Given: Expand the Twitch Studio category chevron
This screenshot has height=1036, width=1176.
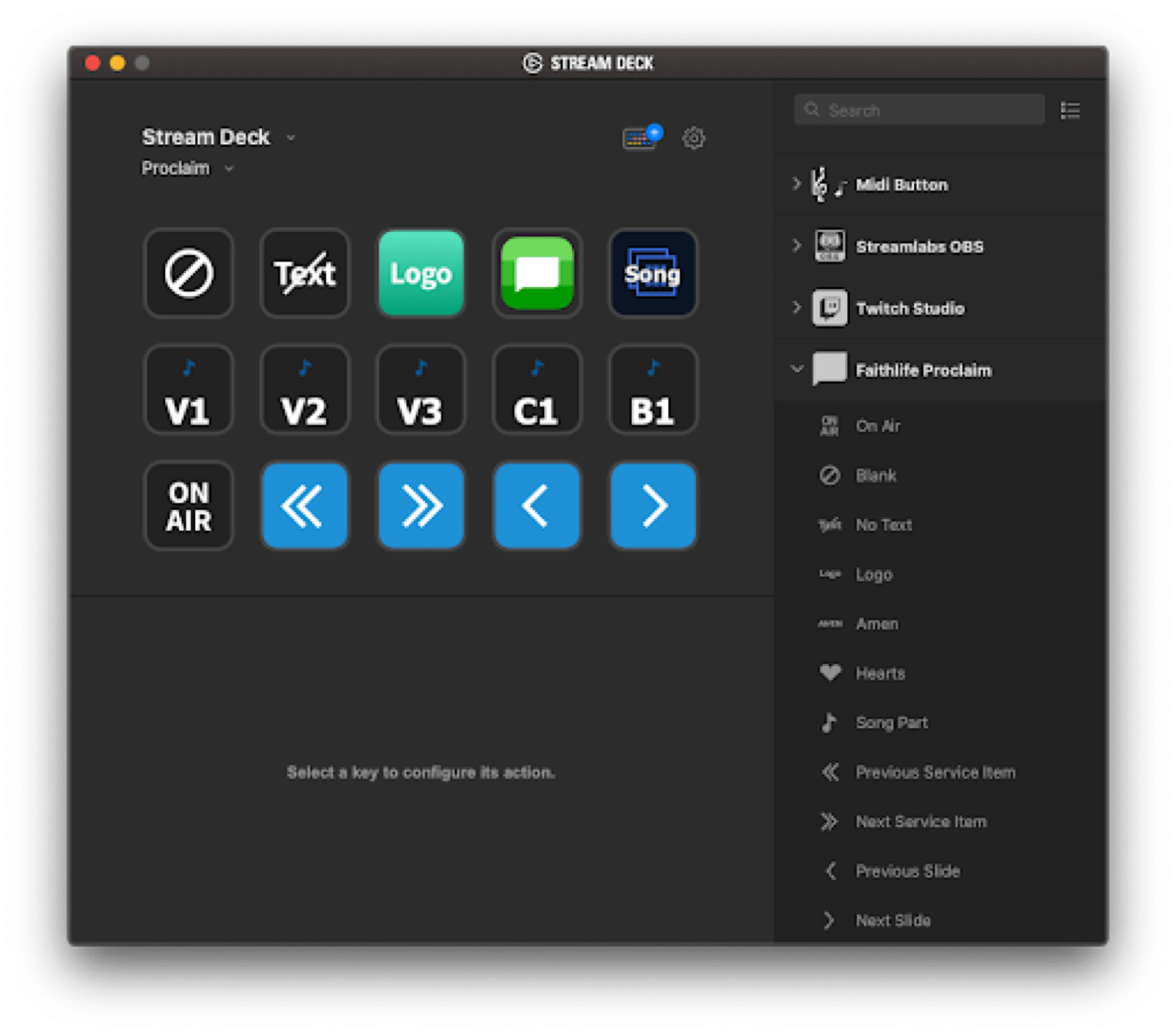Looking at the screenshot, I should [x=796, y=307].
